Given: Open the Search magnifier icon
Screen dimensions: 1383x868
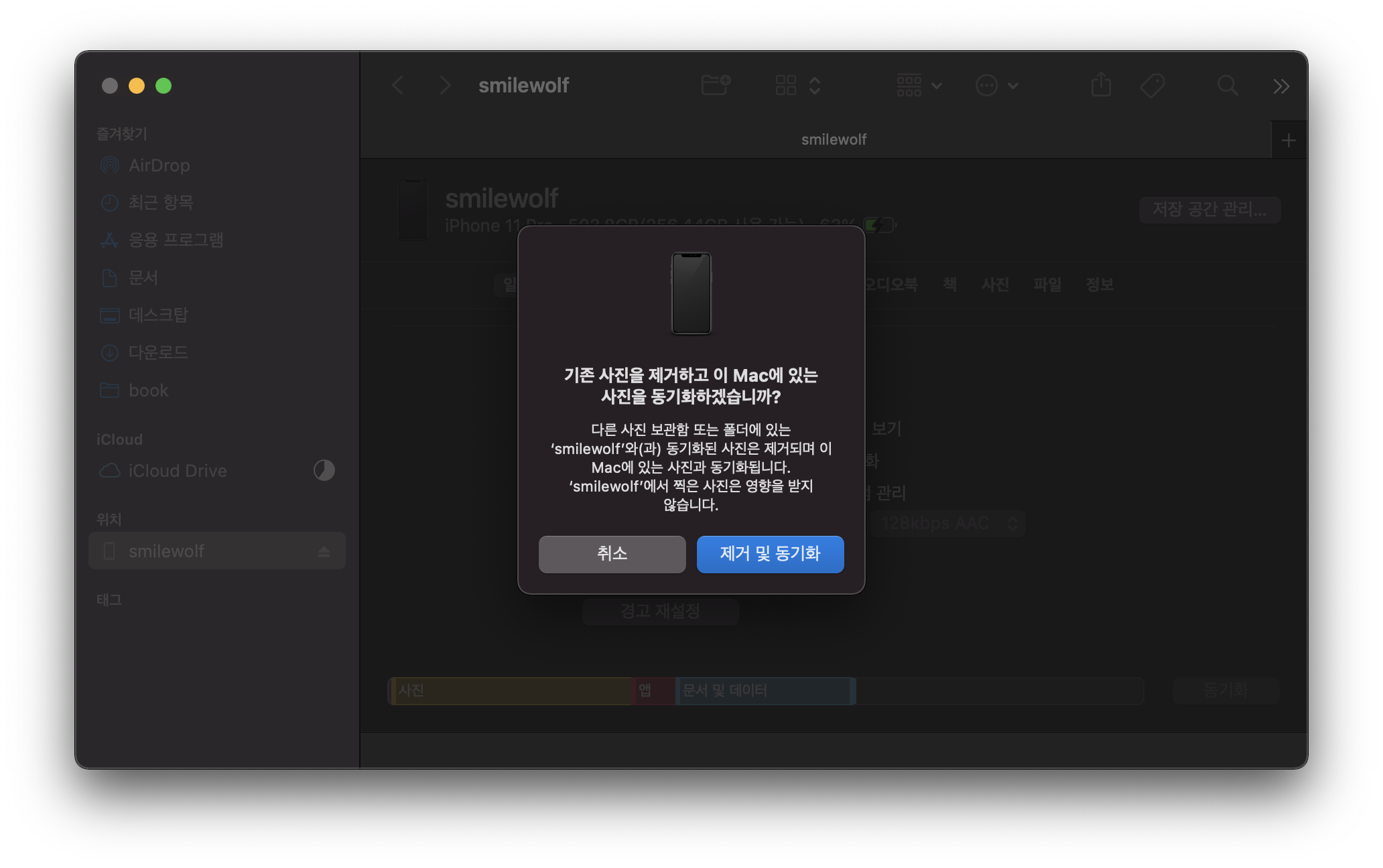Looking at the screenshot, I should point(1227,85).
